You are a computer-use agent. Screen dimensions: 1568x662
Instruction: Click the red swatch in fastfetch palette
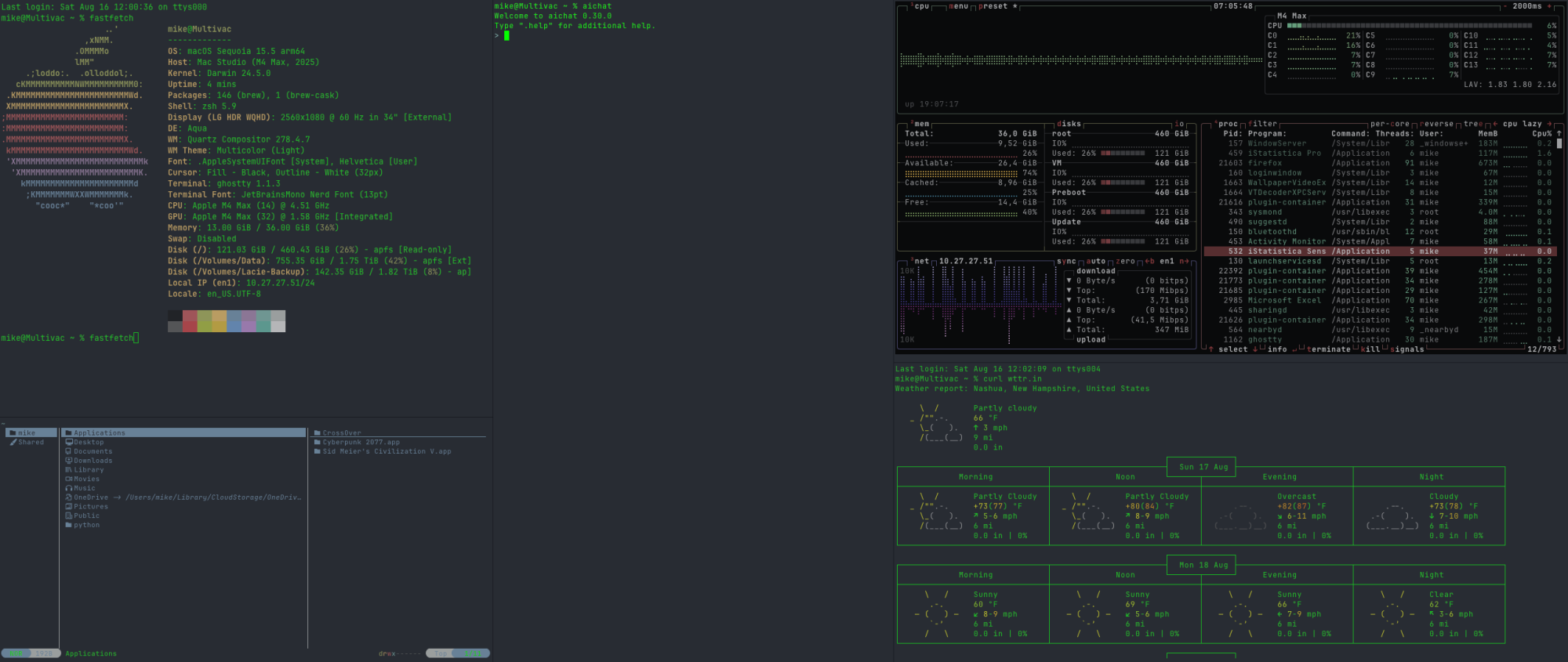(x=190, y=316)
